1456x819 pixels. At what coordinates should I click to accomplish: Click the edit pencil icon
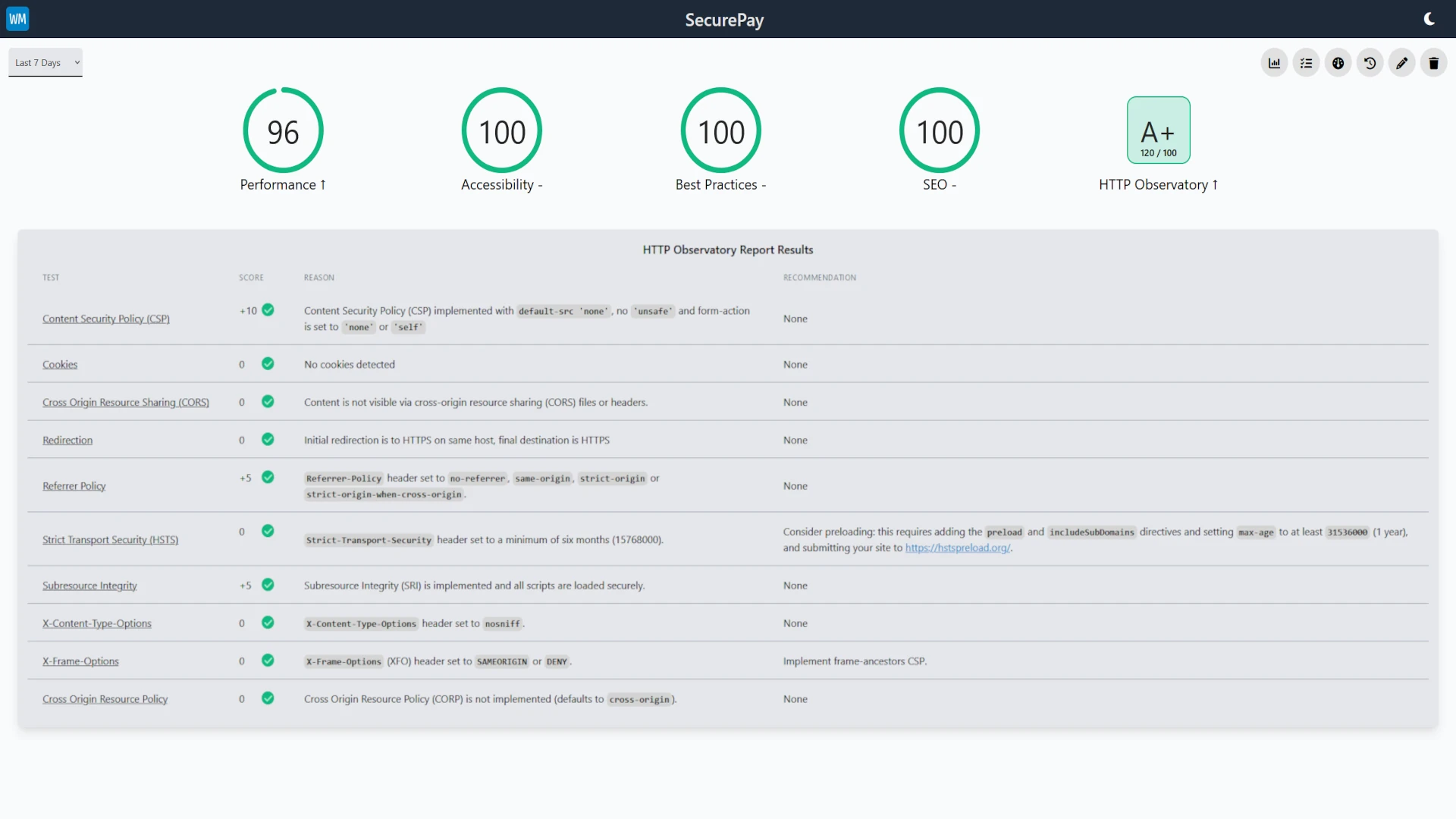tap(1402, 63)
